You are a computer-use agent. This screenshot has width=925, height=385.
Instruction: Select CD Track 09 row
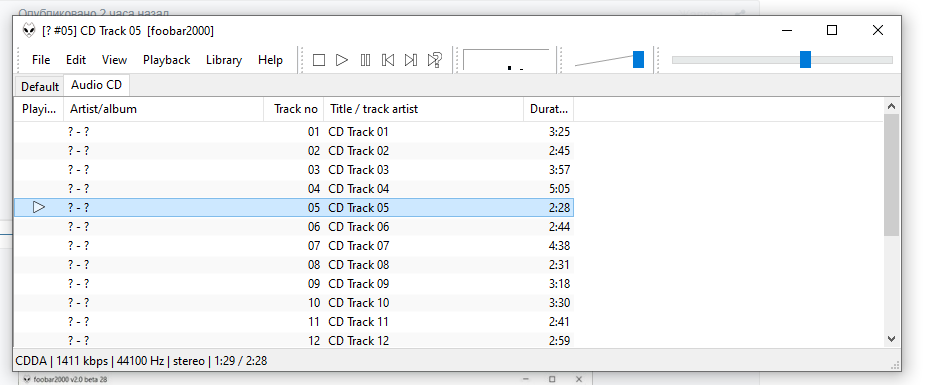coord(294,284)
